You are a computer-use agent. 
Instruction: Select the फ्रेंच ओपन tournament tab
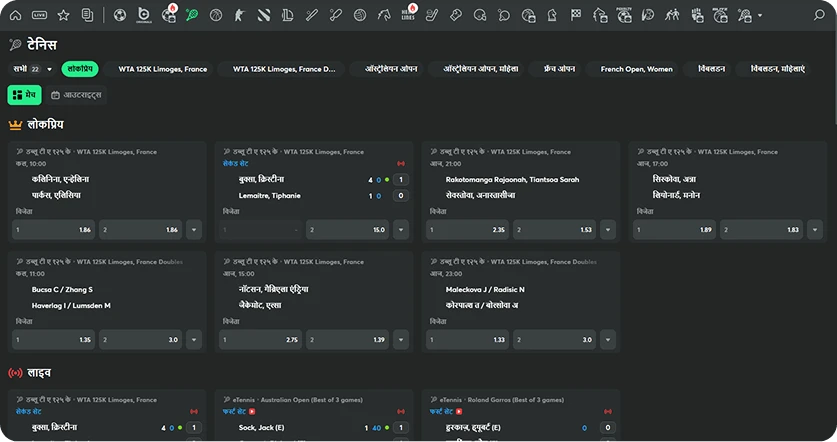pos(559,69)
